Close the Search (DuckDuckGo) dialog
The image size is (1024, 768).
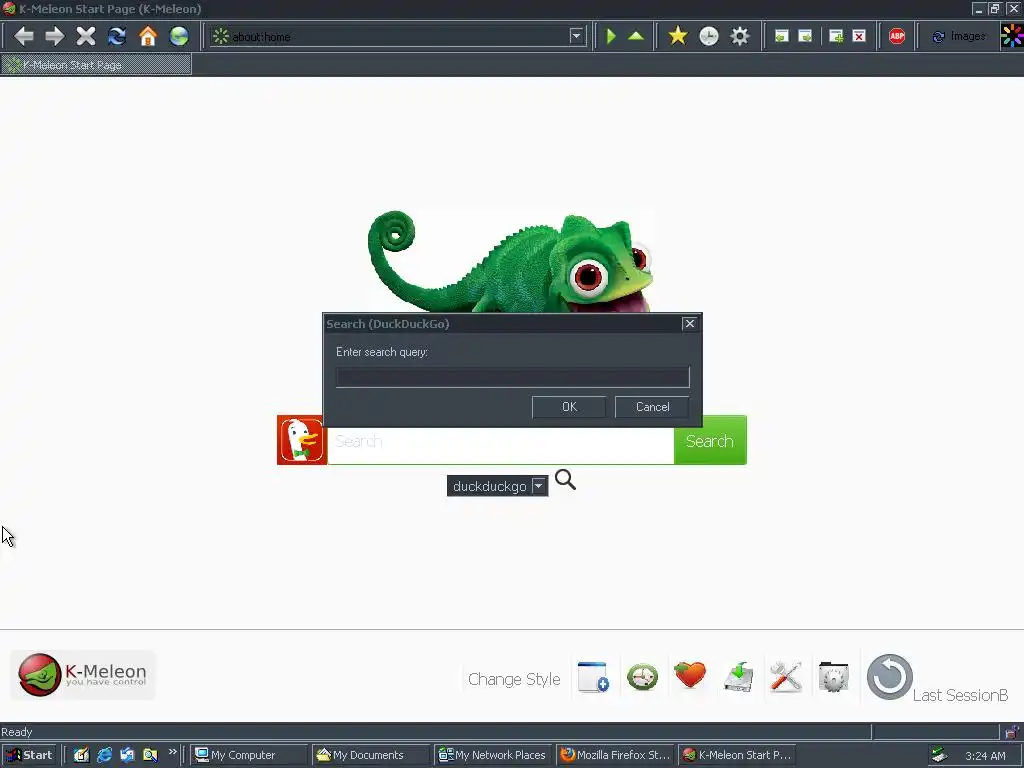point(689,324)
